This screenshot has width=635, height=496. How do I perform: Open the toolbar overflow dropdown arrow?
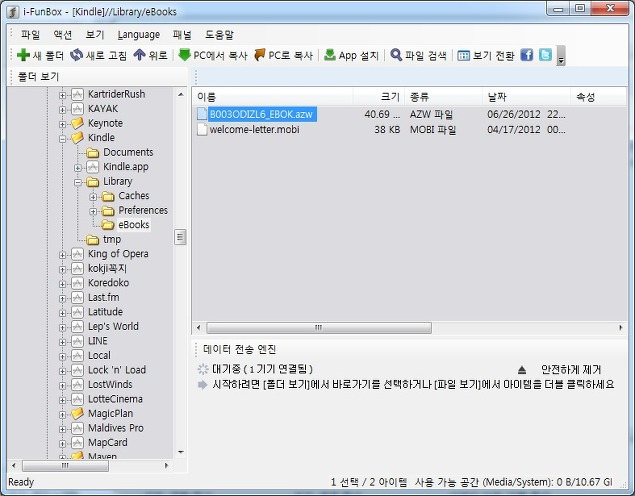(561, 55)
